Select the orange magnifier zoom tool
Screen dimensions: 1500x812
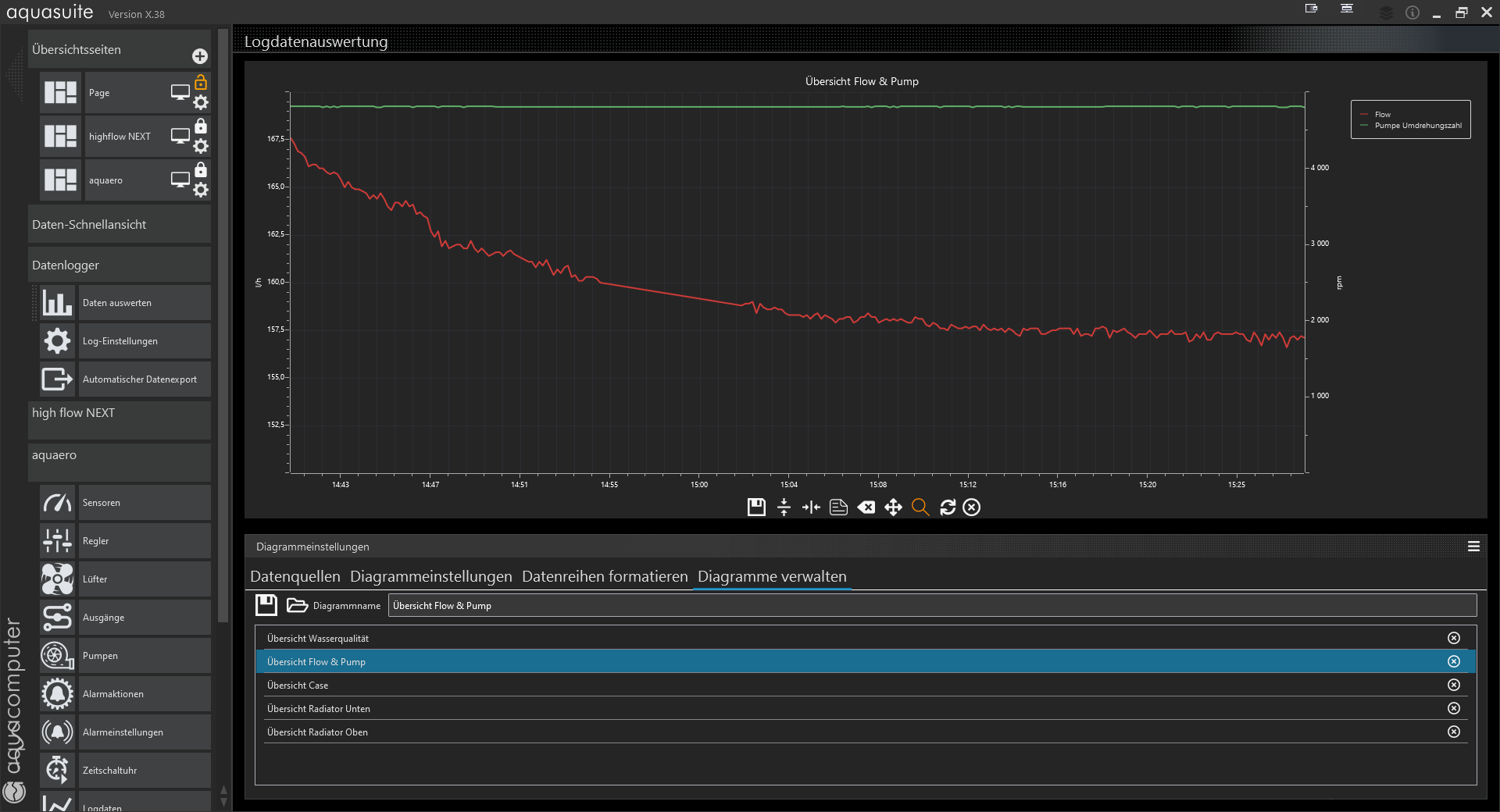tap(920, 507)
